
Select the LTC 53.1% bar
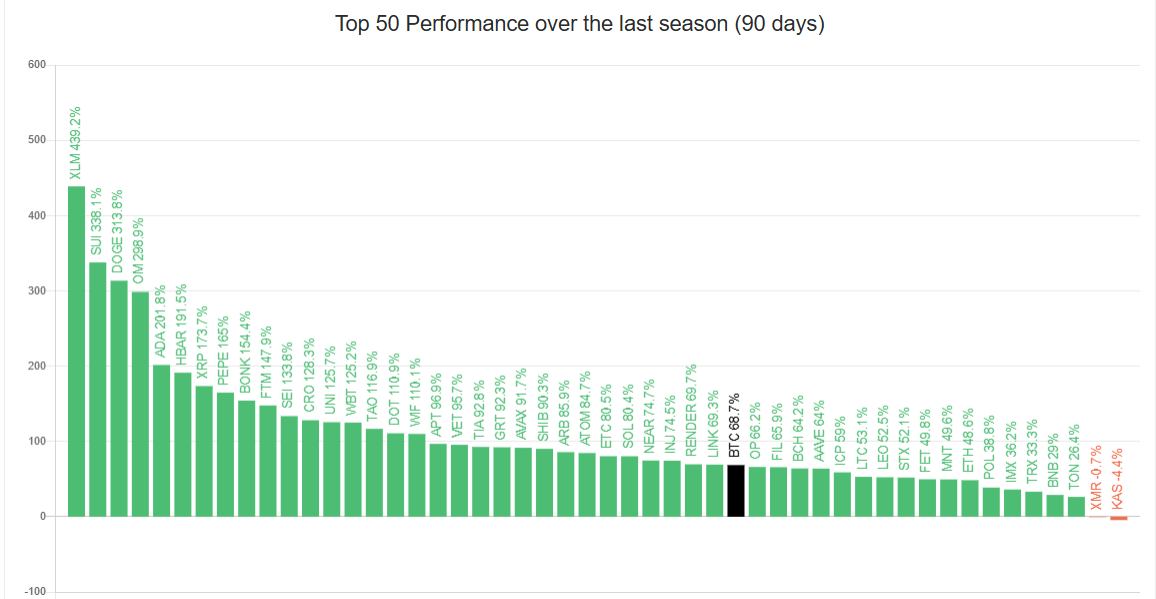point(863,496)
